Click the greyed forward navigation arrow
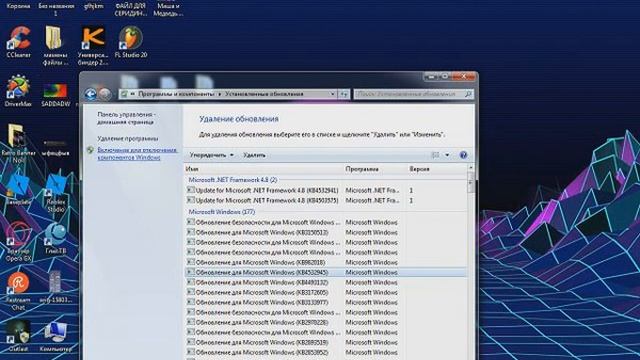The image size is (640, 360). click(105, 94)
